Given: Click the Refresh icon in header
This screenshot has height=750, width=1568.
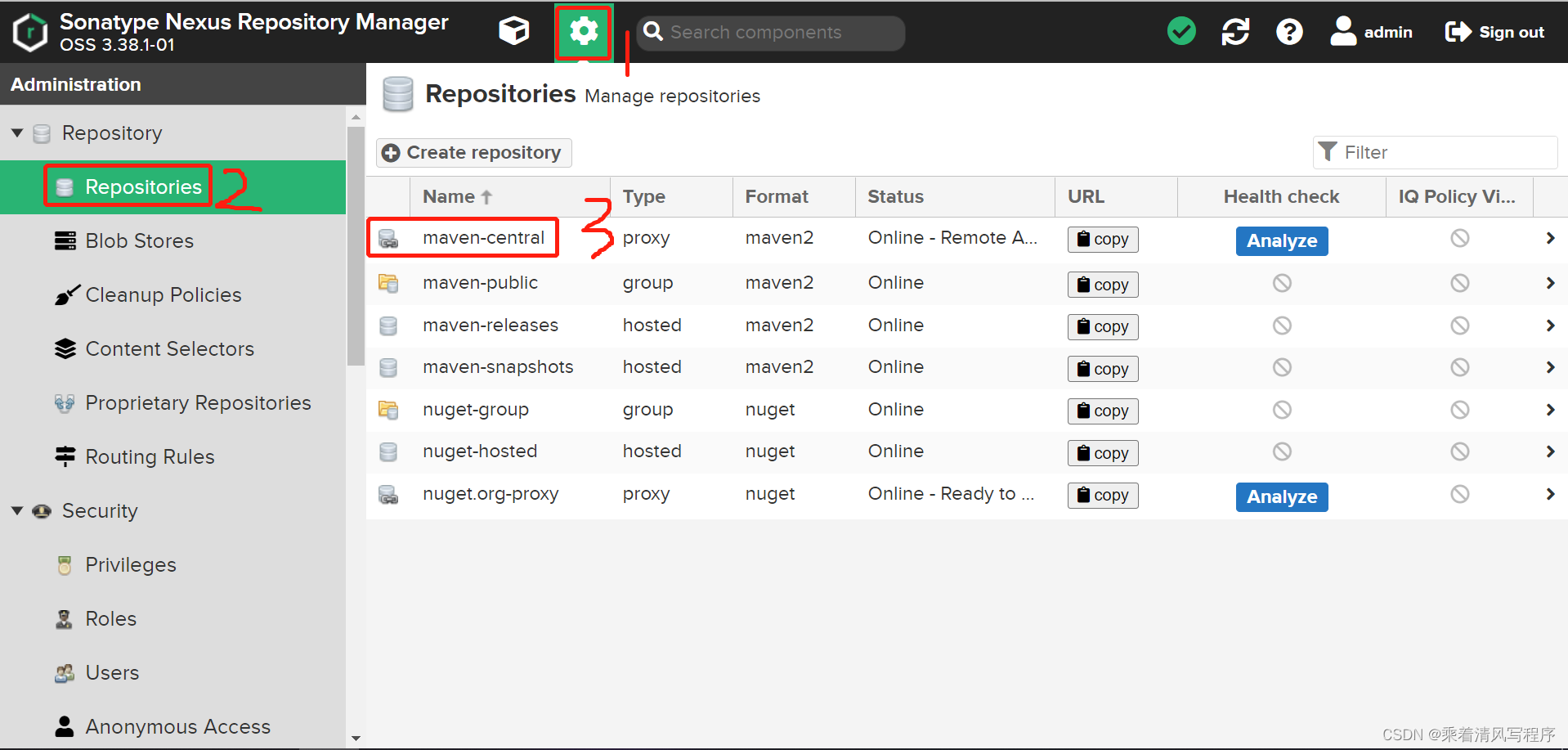Looking at the screenshot, I should tap(1235, 32).
